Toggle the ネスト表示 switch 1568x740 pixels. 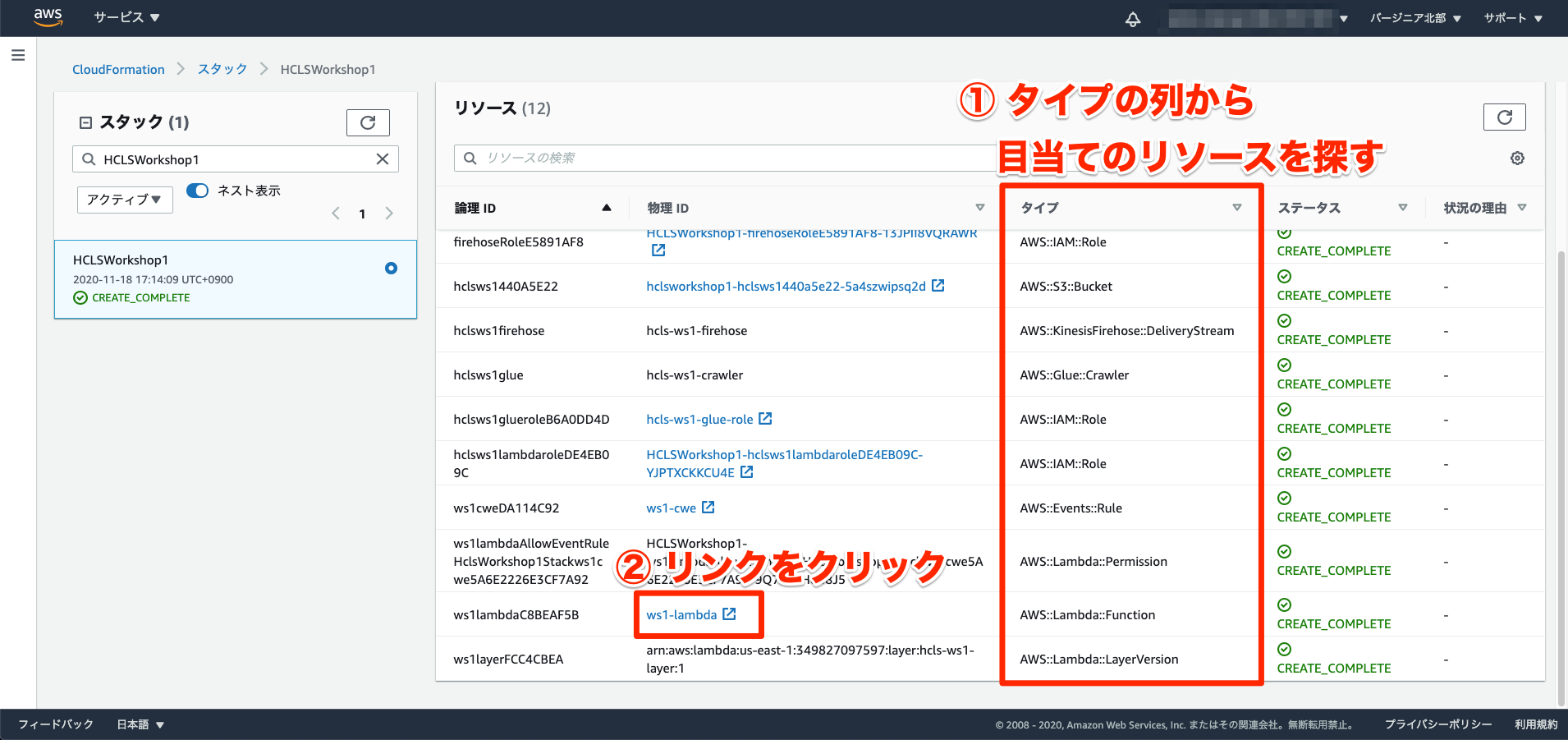pyautogui.click(x=198, y=191)
